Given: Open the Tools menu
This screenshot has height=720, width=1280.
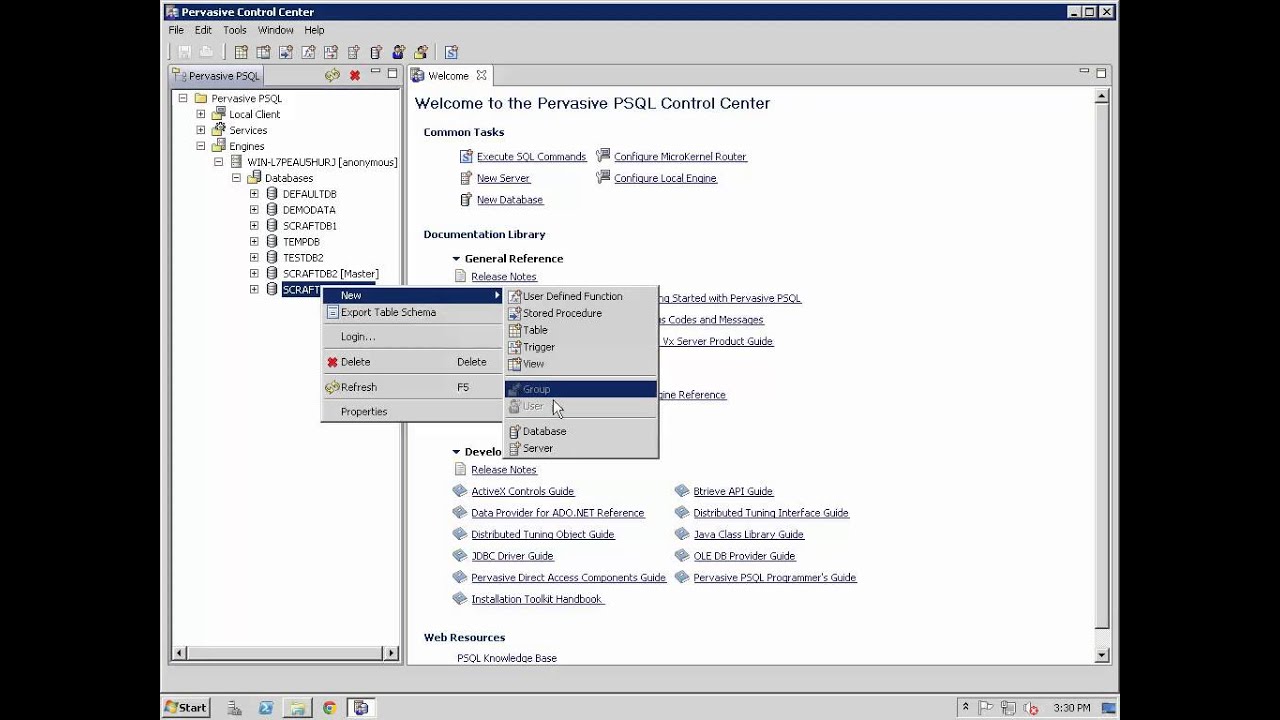Looking at the screenshot, I should pos(235,30).
